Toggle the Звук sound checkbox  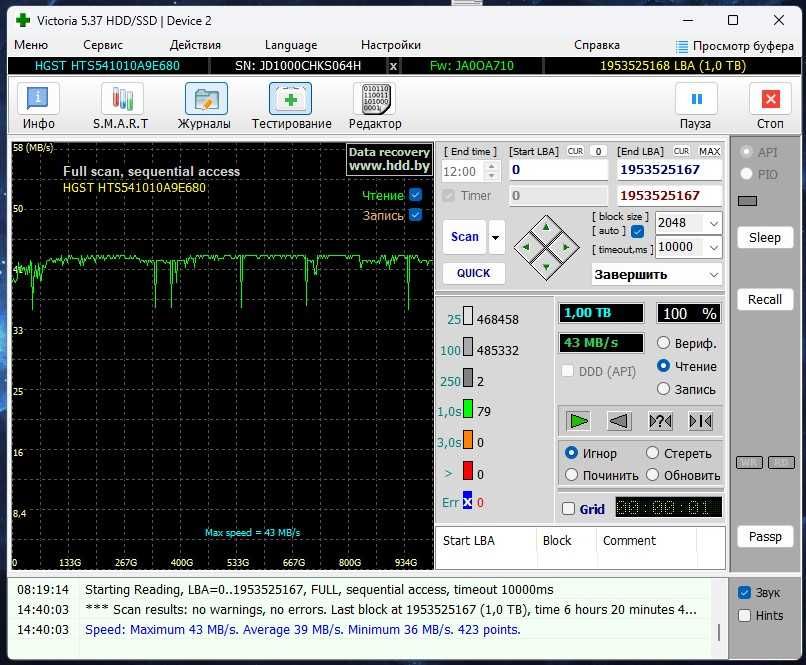pos(744,593)
